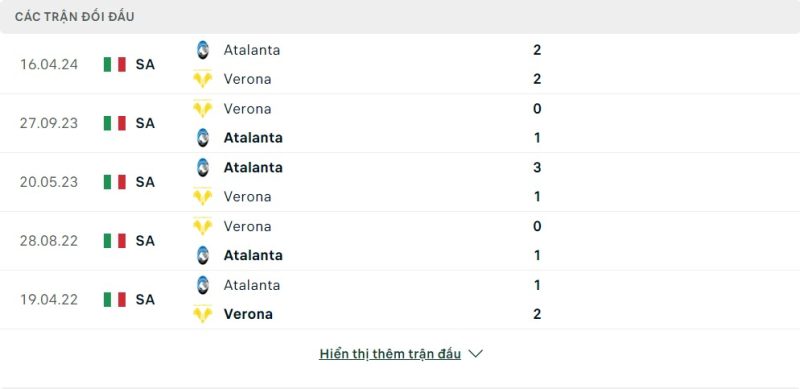Viewport: 800px width, 389px height.
Task: Open SA league label on 19.04.22 row
Action: click(x=145, y=299)
